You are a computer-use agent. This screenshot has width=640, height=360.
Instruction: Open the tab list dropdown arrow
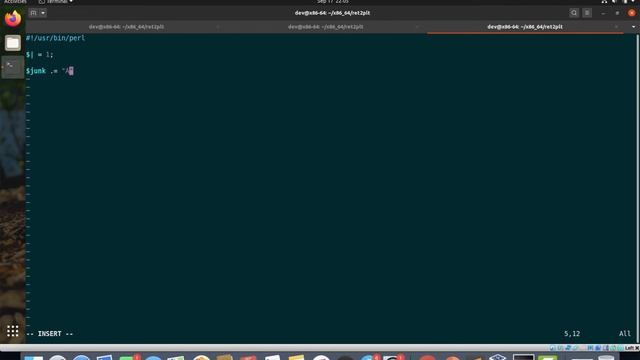(x=633, y=27)
